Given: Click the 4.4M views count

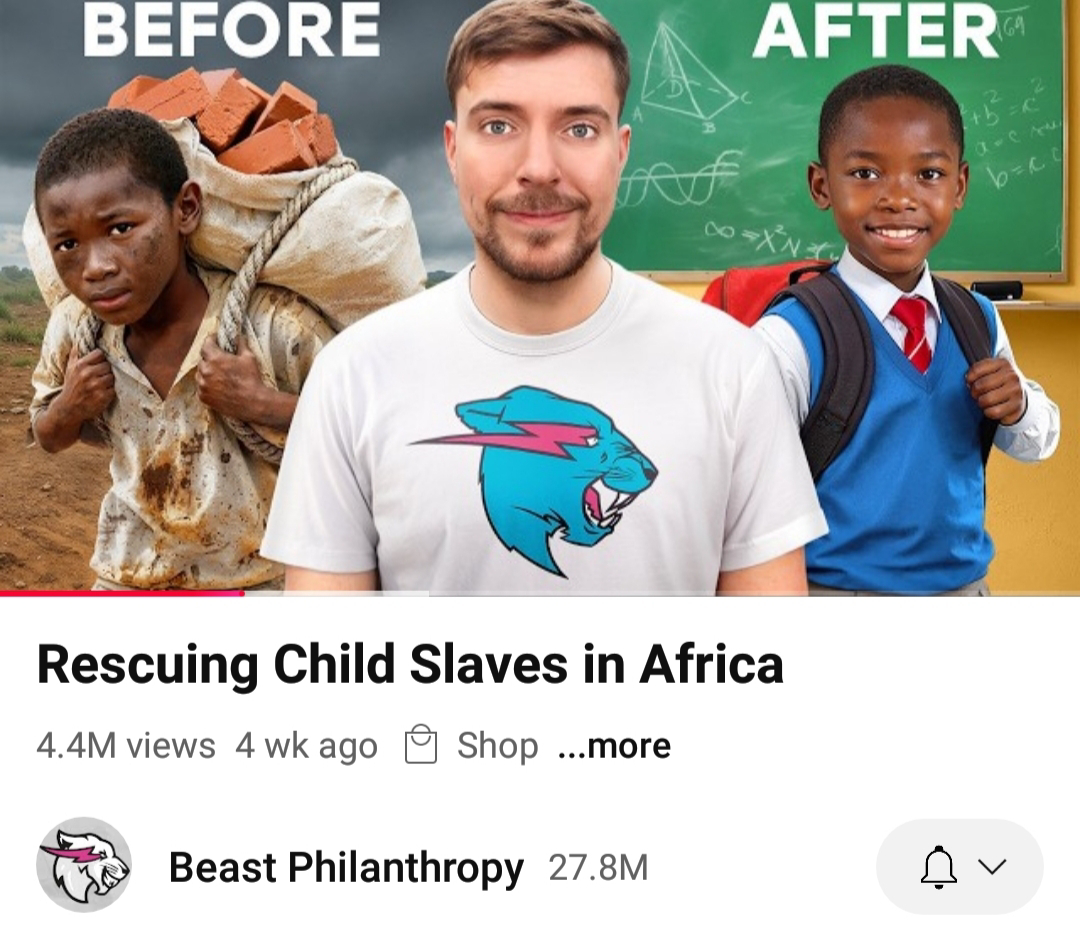Looking at the screenshot, I should pyautogui.click(x=125, y=745).
